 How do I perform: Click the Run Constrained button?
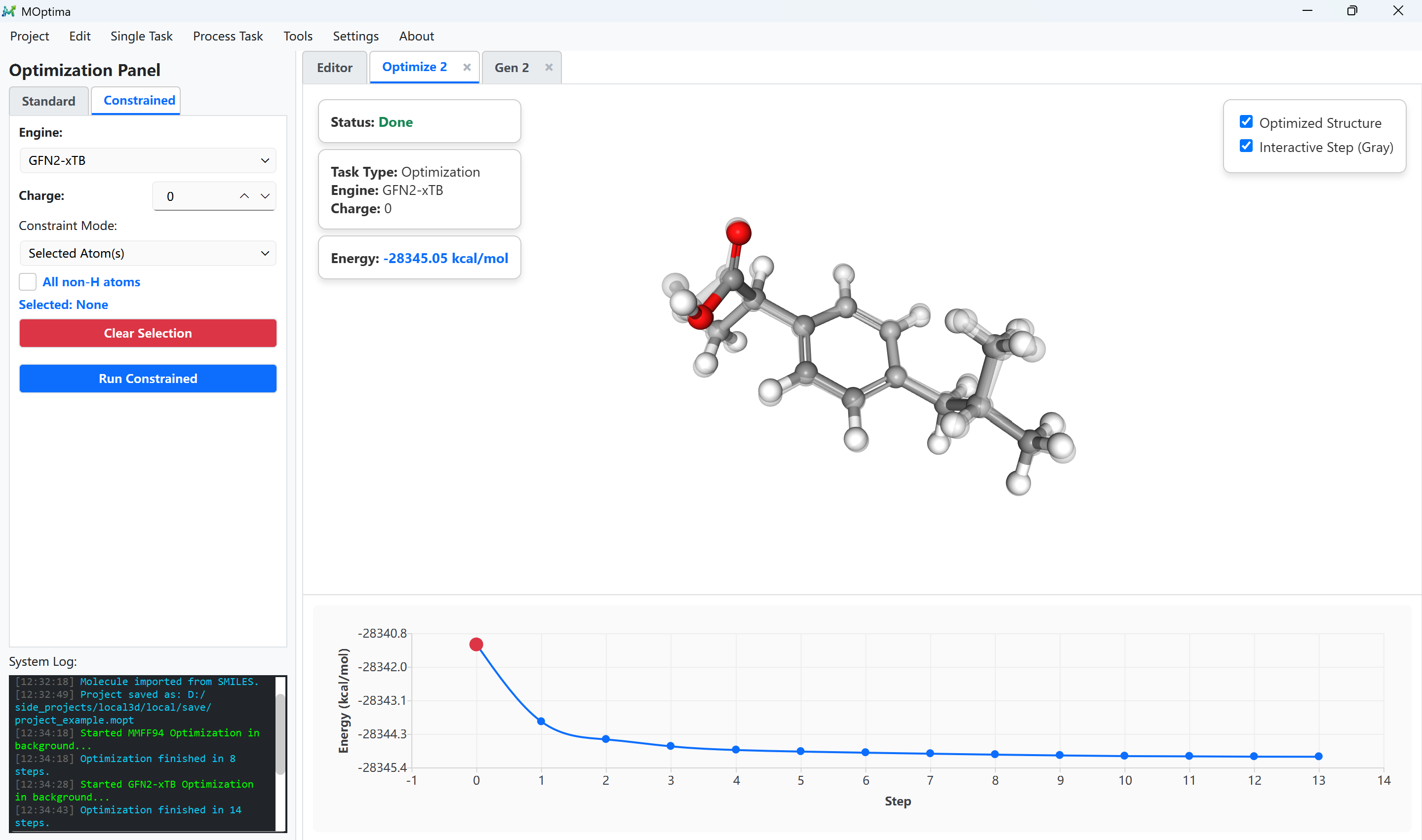click(148, 379)
